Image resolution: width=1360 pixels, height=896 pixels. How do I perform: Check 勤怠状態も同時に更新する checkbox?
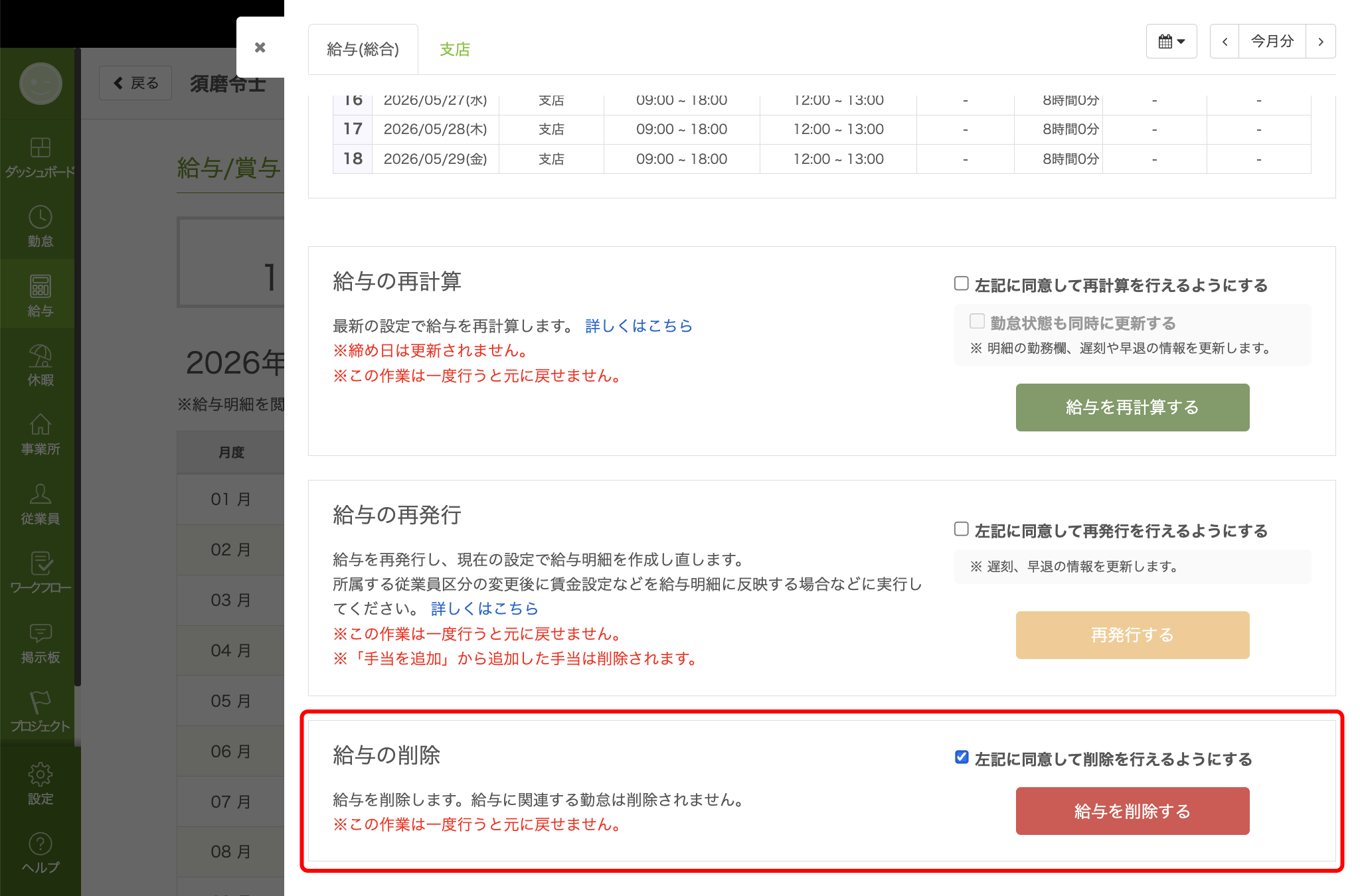coord(977,321)
